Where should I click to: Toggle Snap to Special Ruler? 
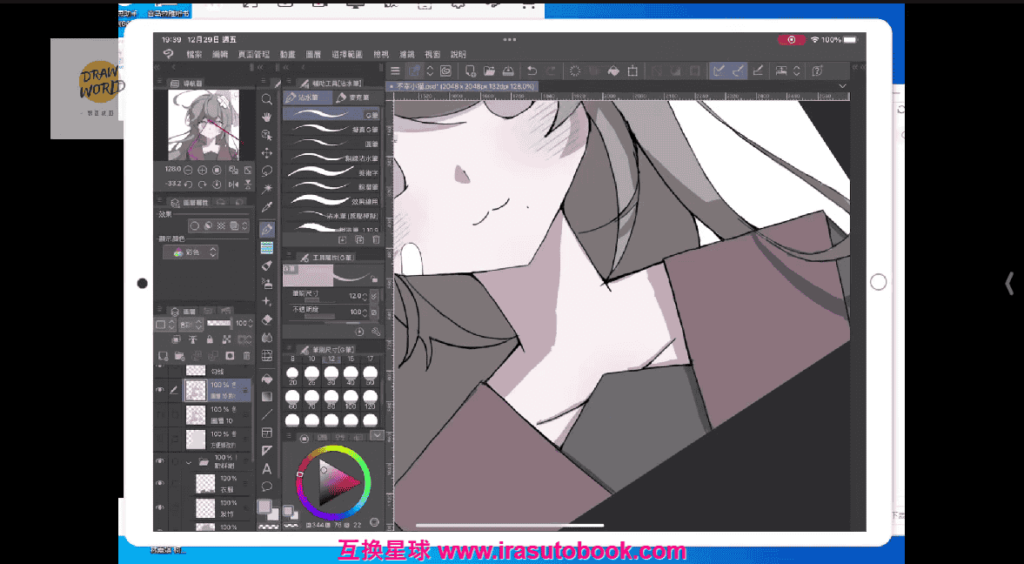coord(739,70)
